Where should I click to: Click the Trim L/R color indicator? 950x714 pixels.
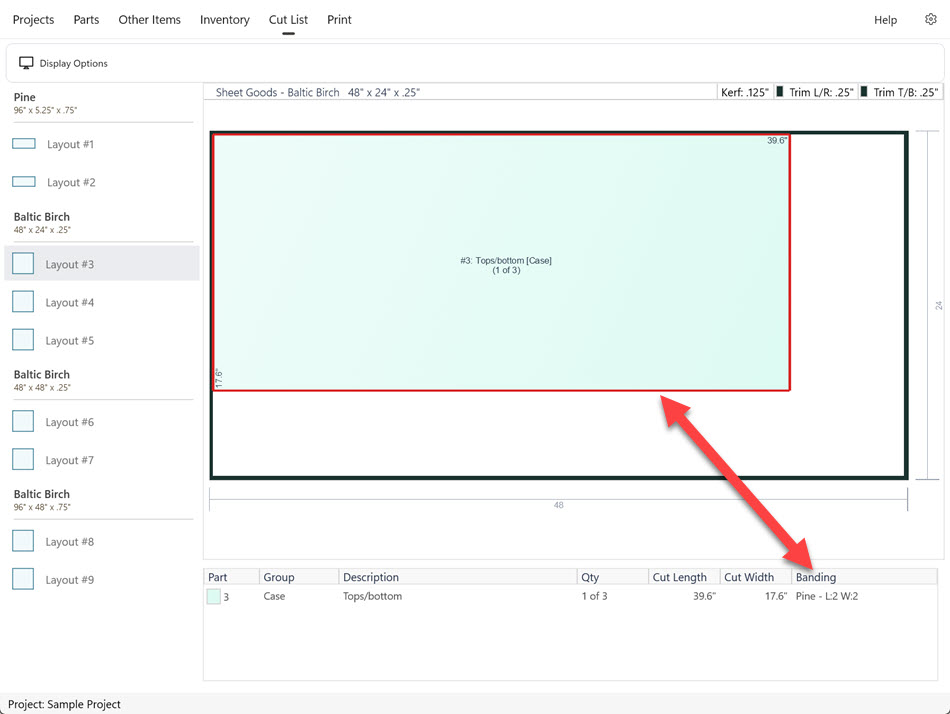click(780, 92)
